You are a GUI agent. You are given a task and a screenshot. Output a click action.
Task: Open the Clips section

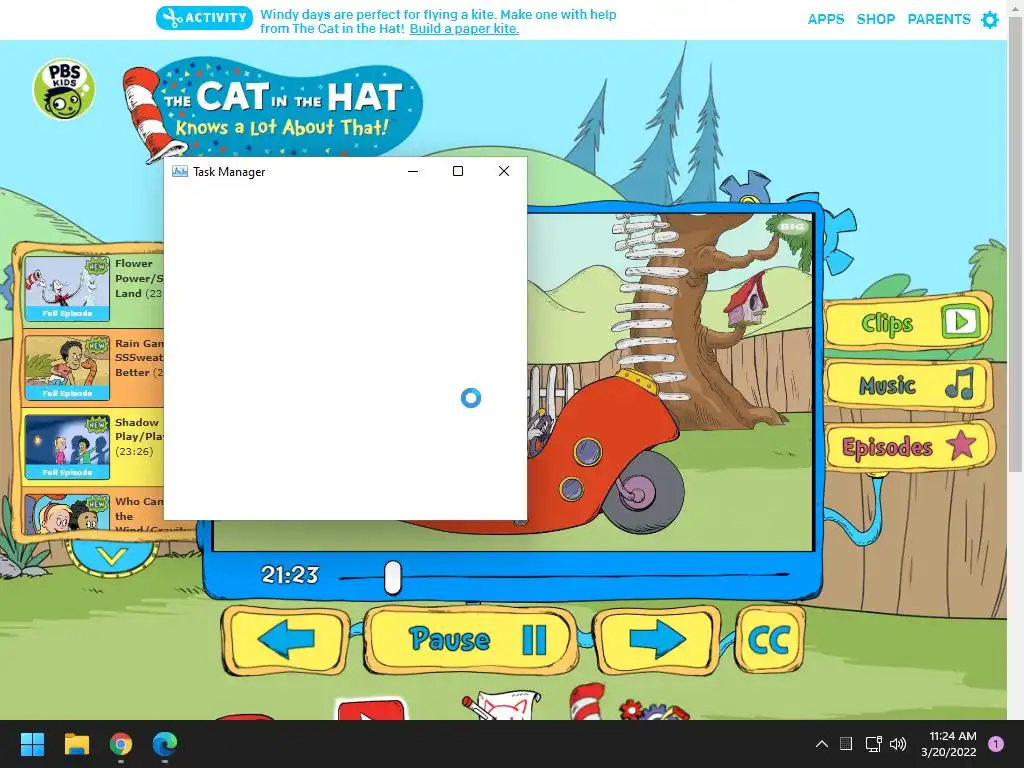coord(909,323)
